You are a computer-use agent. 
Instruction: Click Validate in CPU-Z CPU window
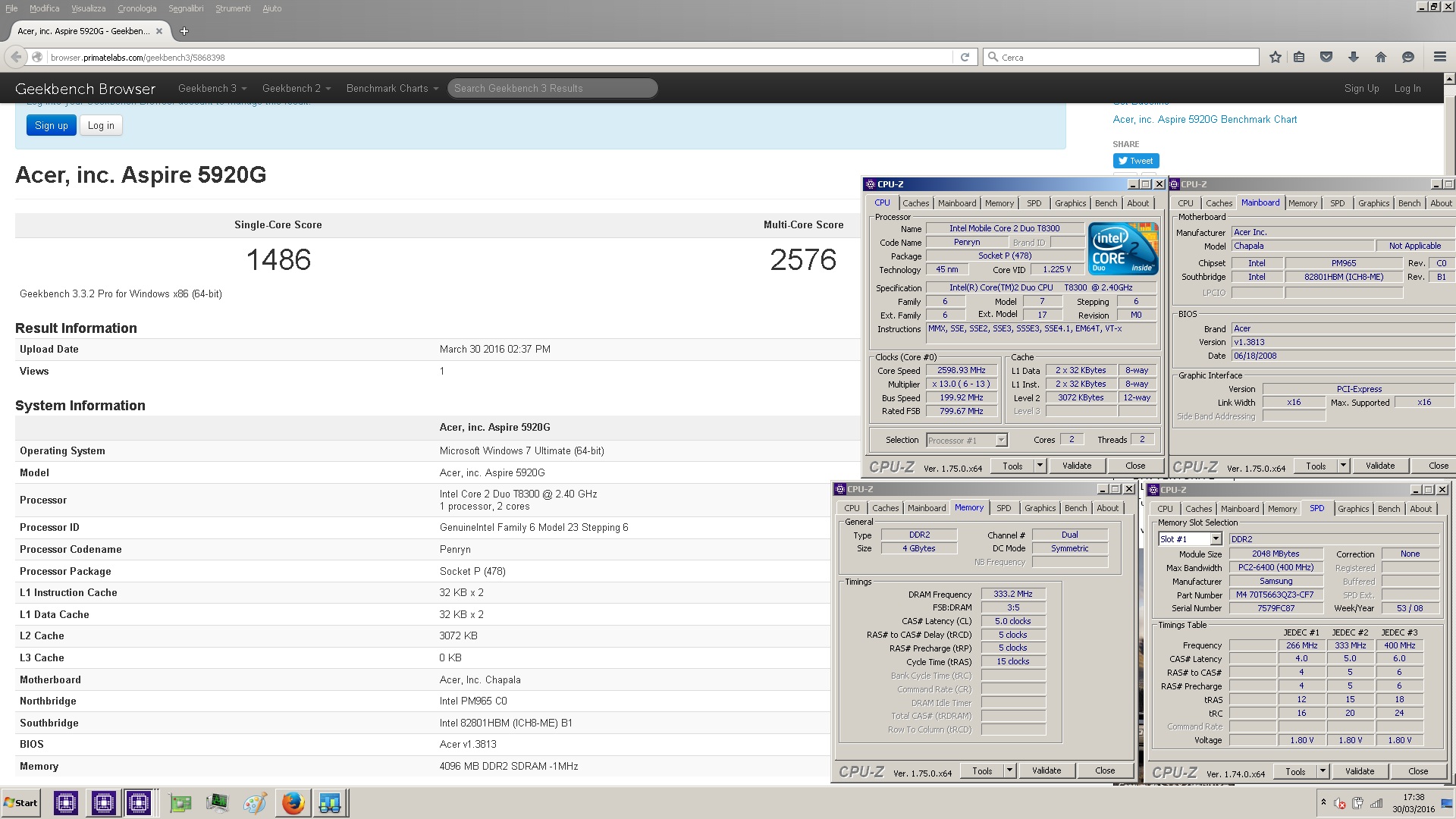pos(1077,466)
